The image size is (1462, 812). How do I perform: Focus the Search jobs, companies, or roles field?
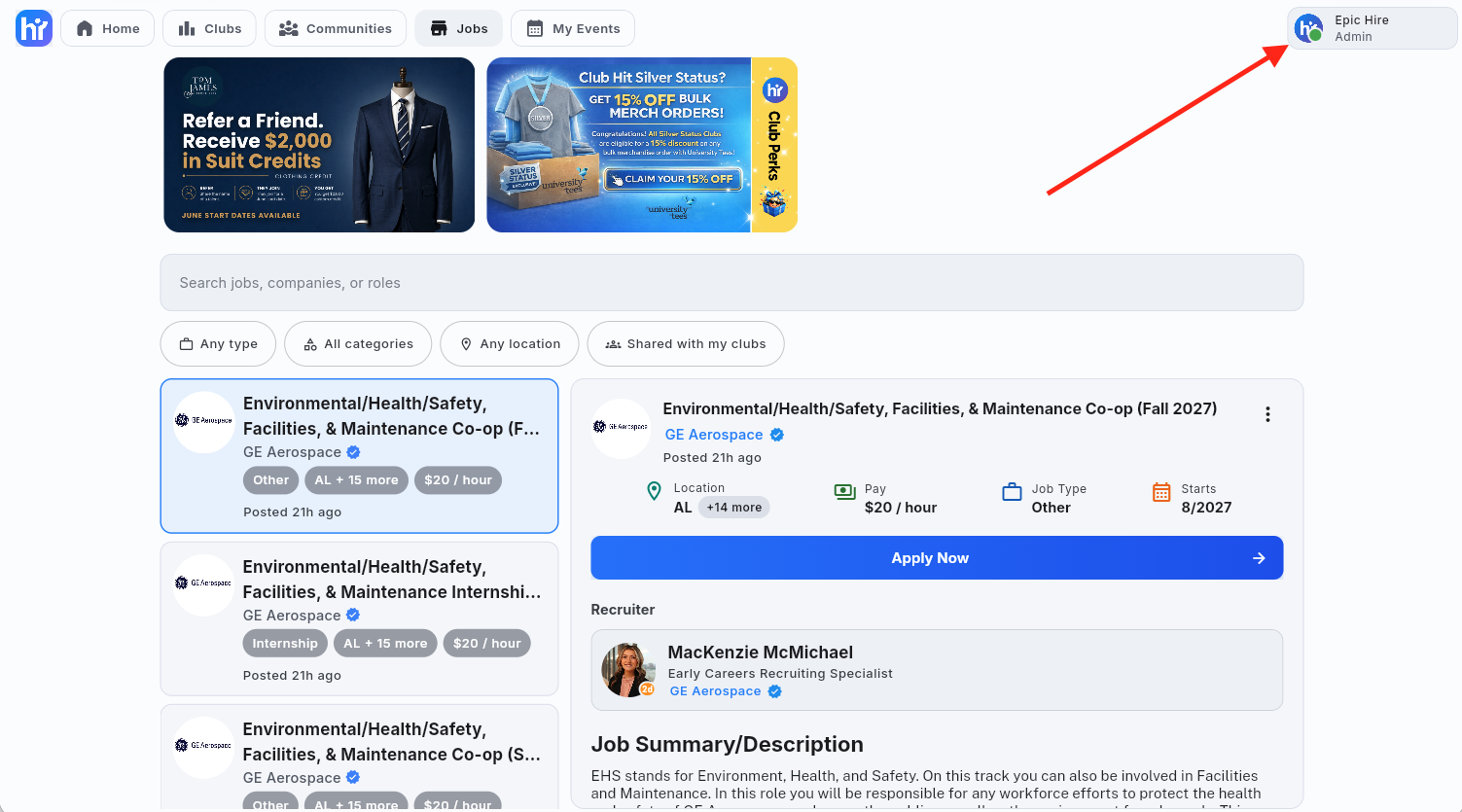click(x=731, y=283)
